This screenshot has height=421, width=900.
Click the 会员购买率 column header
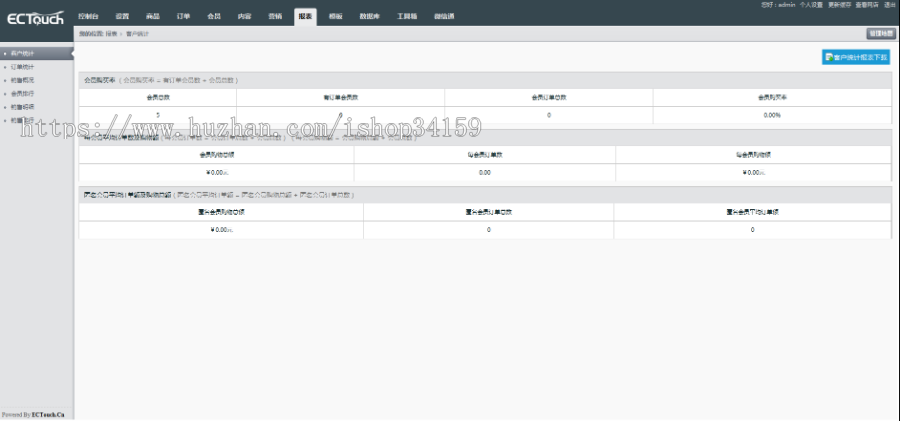(x=772, y=98)
